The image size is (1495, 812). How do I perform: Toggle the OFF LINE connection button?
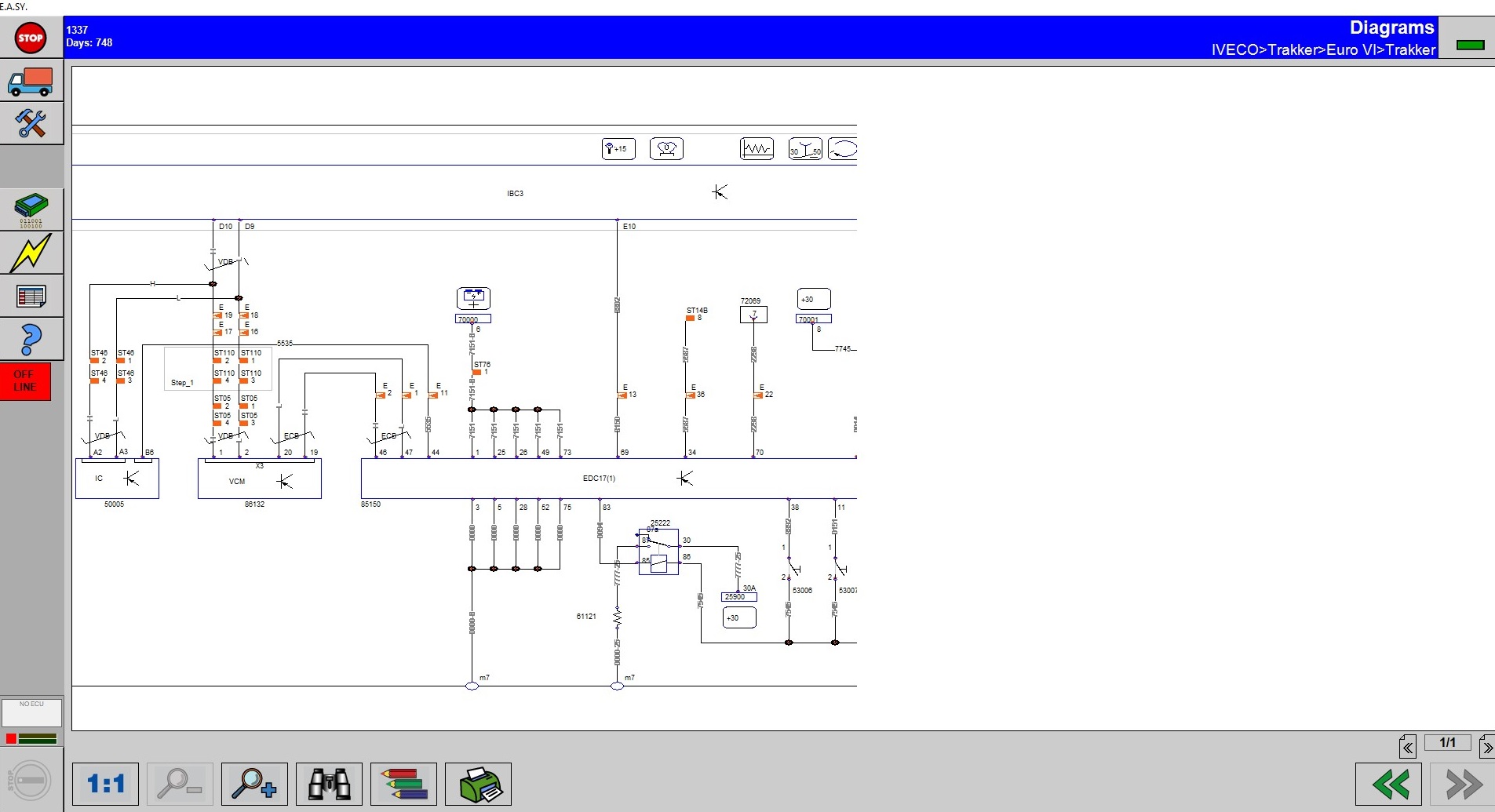pyautogui.click(x=25, y=381)
